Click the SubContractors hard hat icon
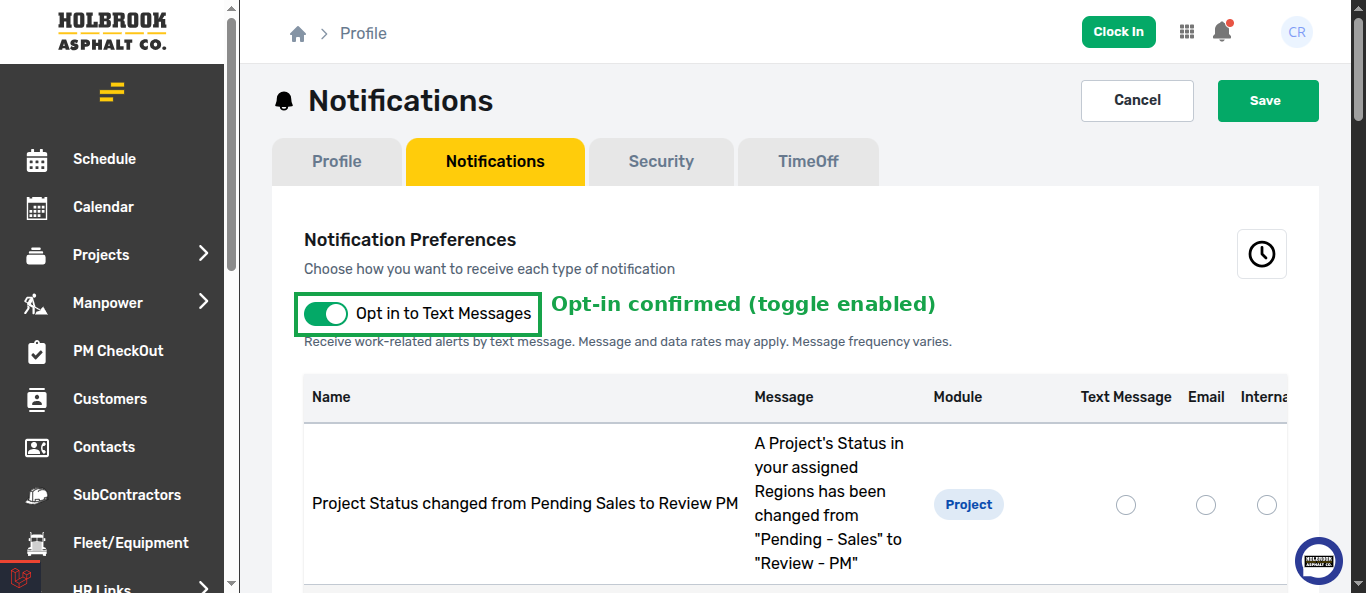This screenshot has width=1366, height=593. pyautogui.click(x=37, y=495)
